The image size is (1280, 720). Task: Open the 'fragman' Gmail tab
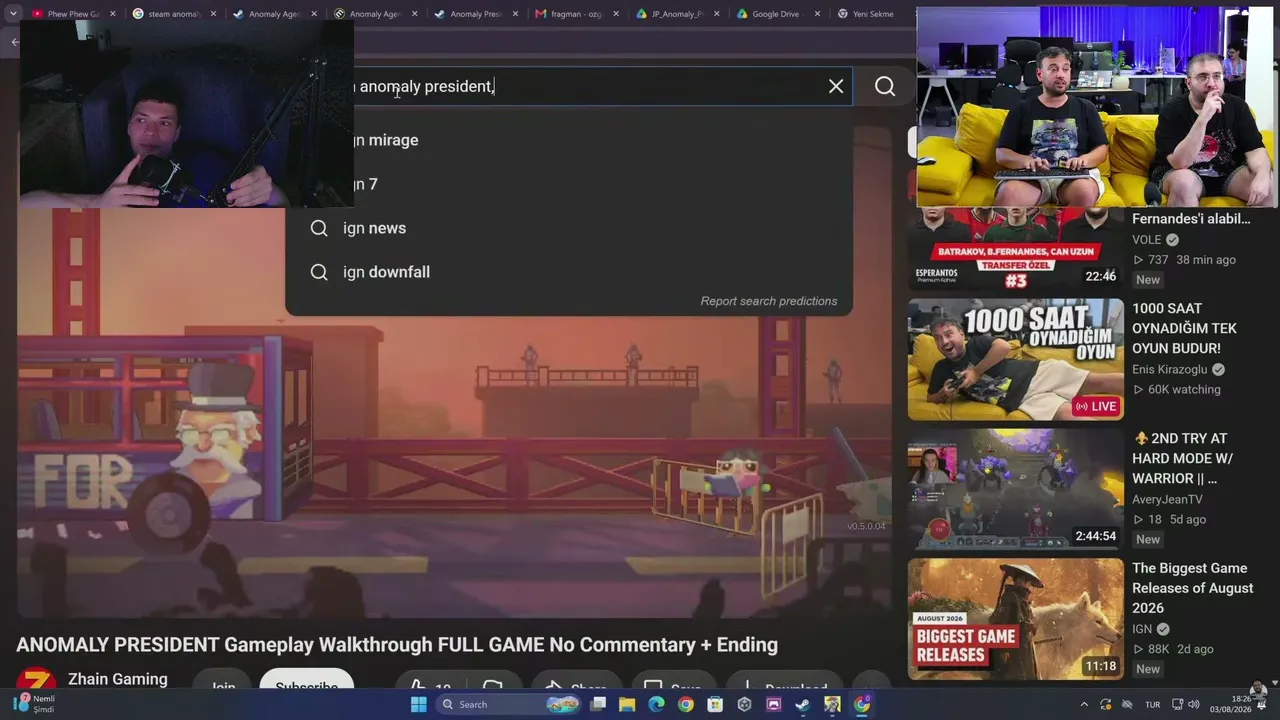tap(577, 14)
